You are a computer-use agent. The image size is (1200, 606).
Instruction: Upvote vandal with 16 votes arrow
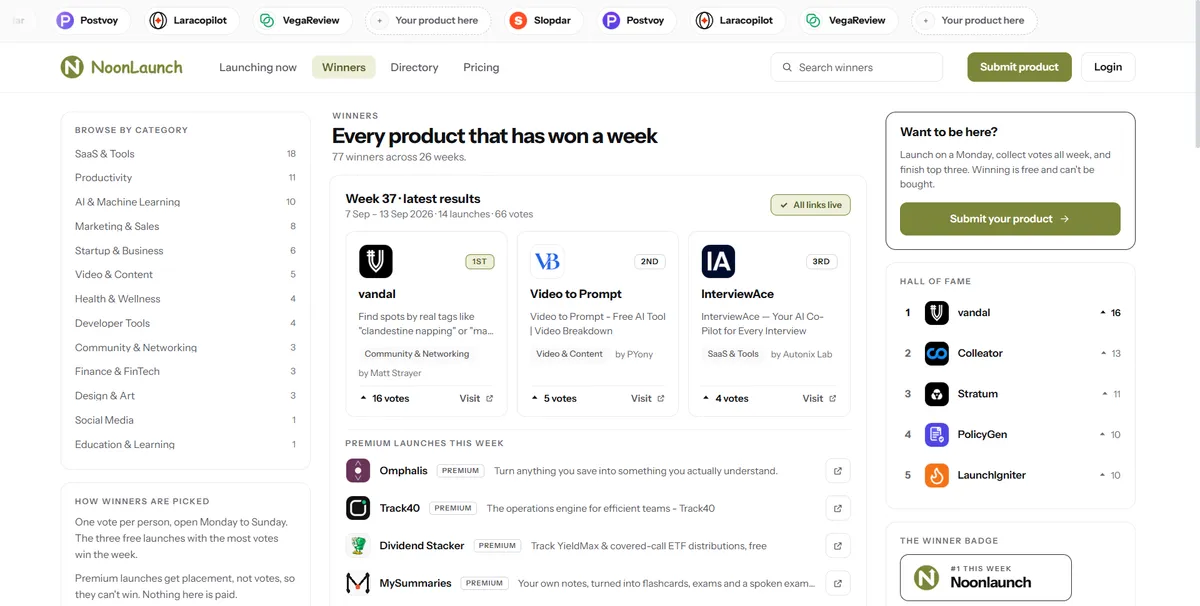coord(363,398)
